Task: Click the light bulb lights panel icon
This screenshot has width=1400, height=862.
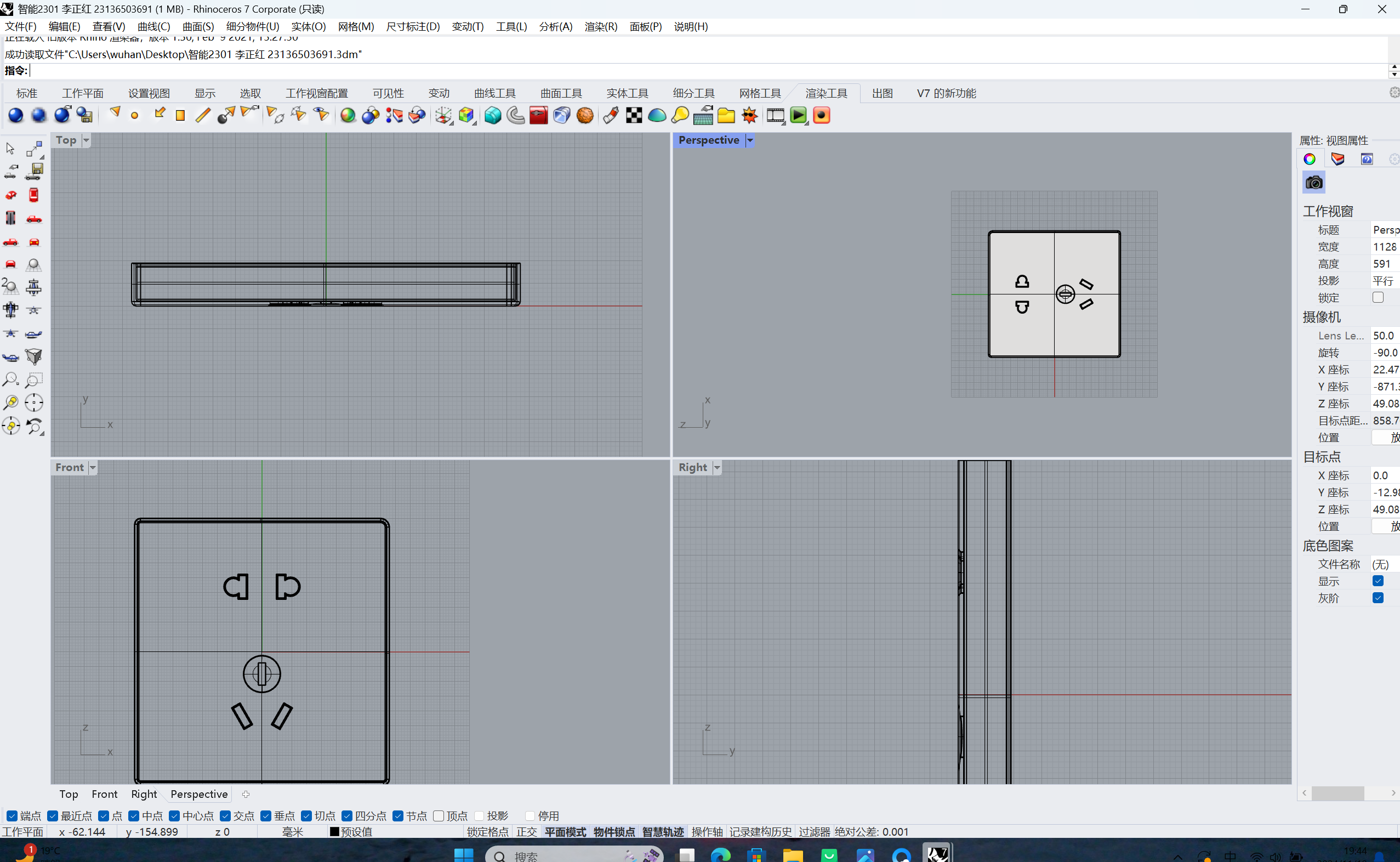Action: [x=680, y=116]
